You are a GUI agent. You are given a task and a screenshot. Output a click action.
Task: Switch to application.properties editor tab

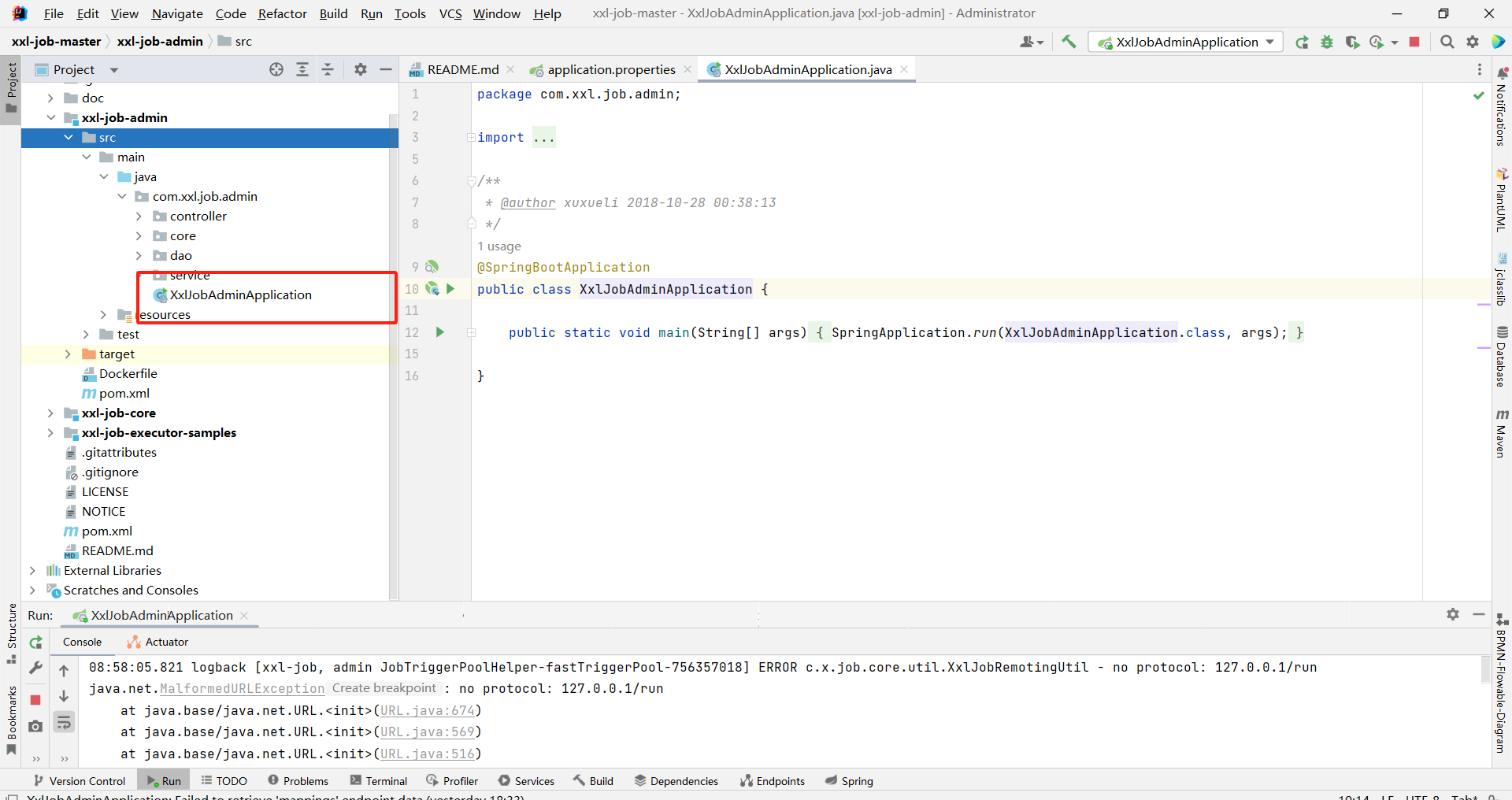[611, 69]
